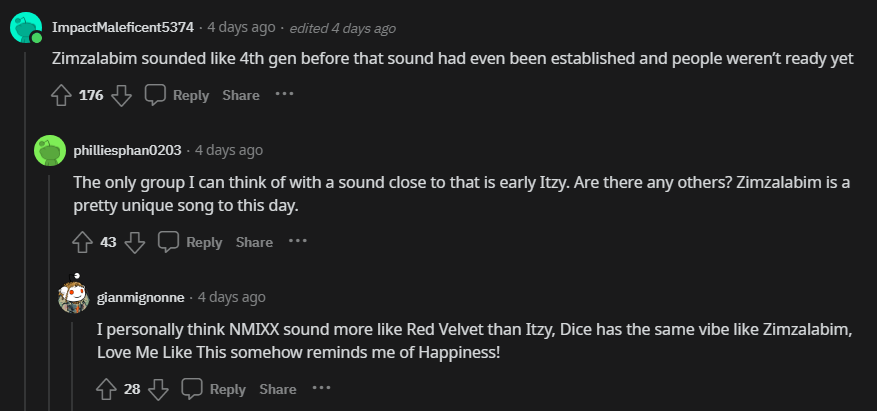Viewport: 877px width, 411px height.
Task: Open philliesphan0203's username link
Action: pyautogui.click(x=128, y=150)
